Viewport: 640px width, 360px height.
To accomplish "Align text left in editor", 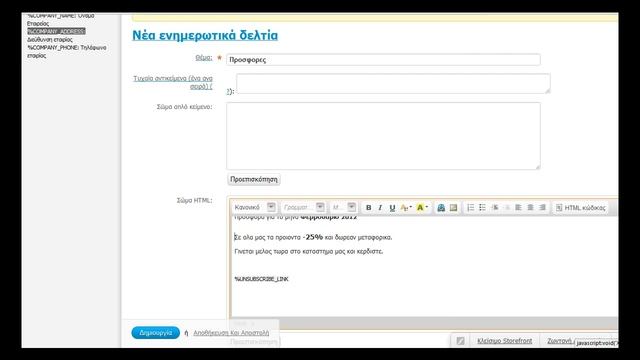I will click(518, 208).
